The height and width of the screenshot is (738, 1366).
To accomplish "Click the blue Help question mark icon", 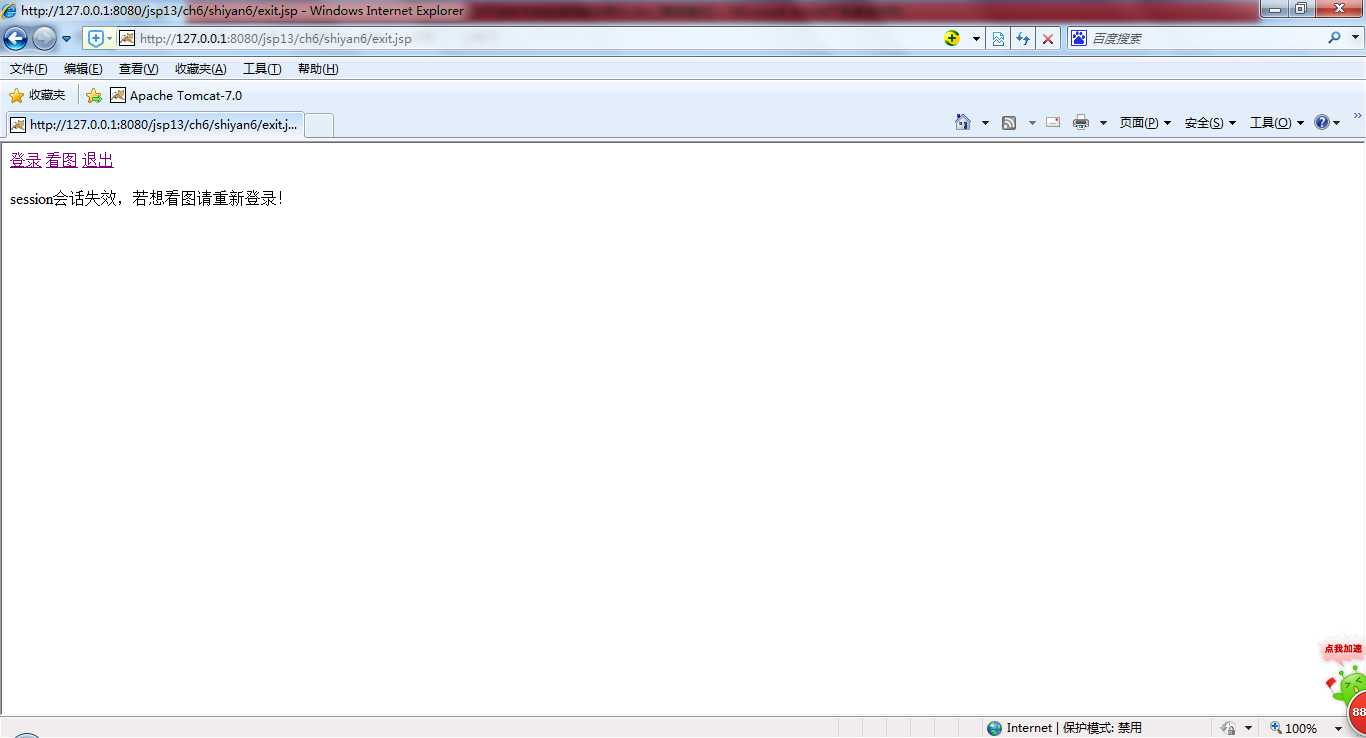I will point(1322,122).
